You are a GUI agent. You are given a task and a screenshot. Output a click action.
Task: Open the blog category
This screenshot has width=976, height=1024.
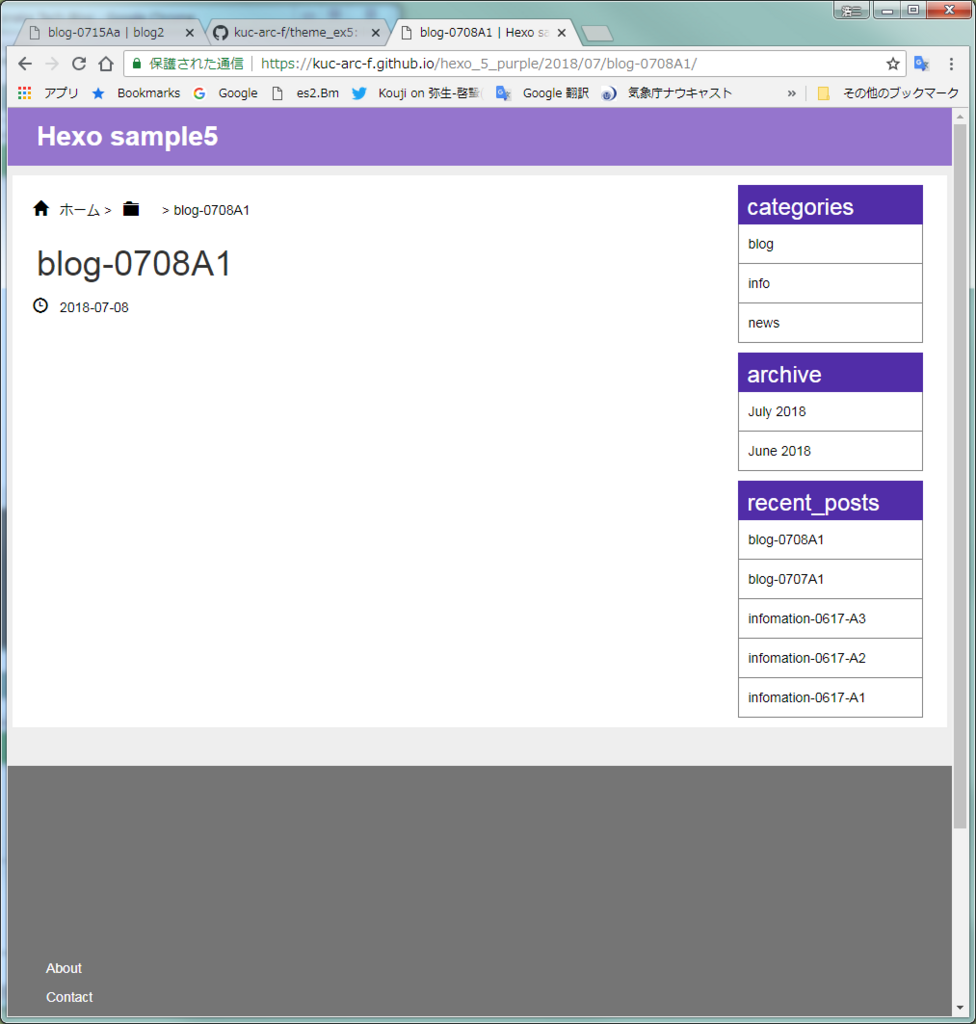click(x=830, y=244)
